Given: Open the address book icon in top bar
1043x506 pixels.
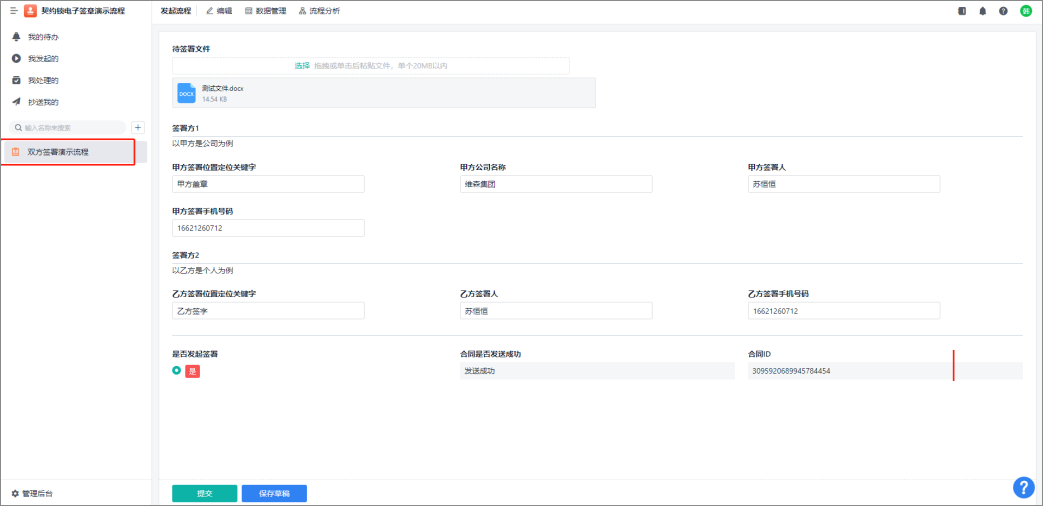Looking at the screenshot, I should pos(962,11).
